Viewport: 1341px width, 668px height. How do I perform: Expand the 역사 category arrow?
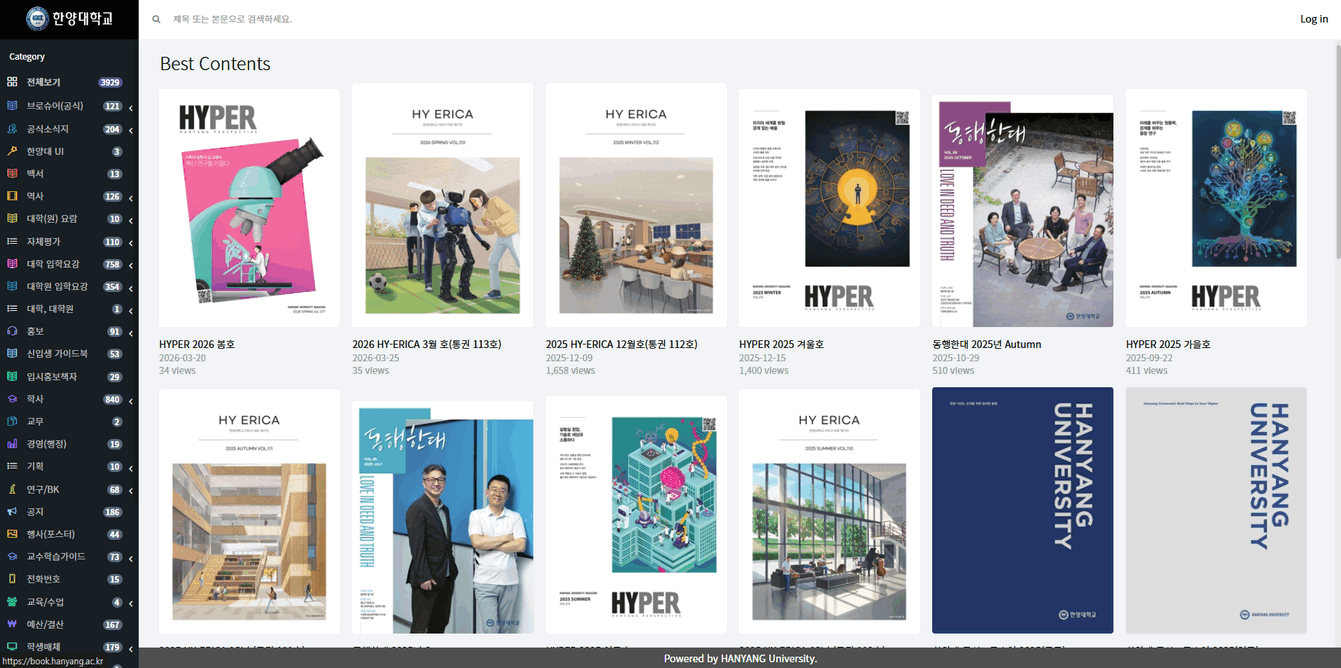[x=131, y=197]
